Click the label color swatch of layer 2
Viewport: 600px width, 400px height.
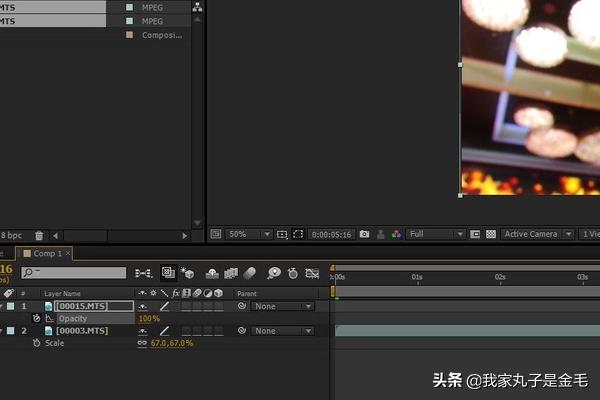pyautogui.click(x=10, y=331)
